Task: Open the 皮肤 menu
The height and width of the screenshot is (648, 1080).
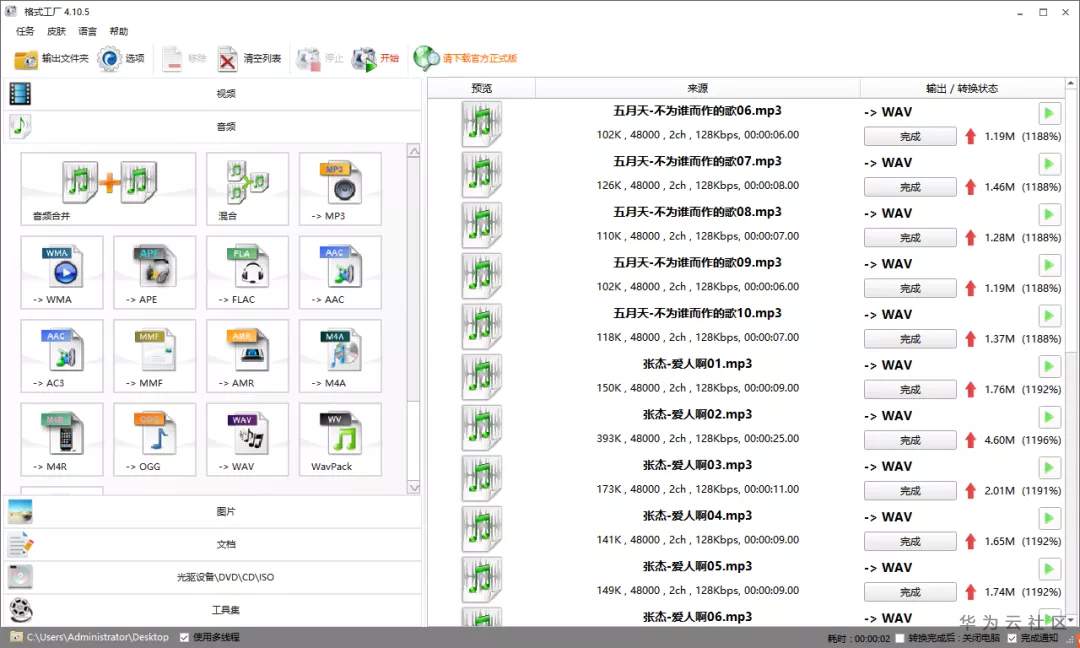Action: click(56, 31)
